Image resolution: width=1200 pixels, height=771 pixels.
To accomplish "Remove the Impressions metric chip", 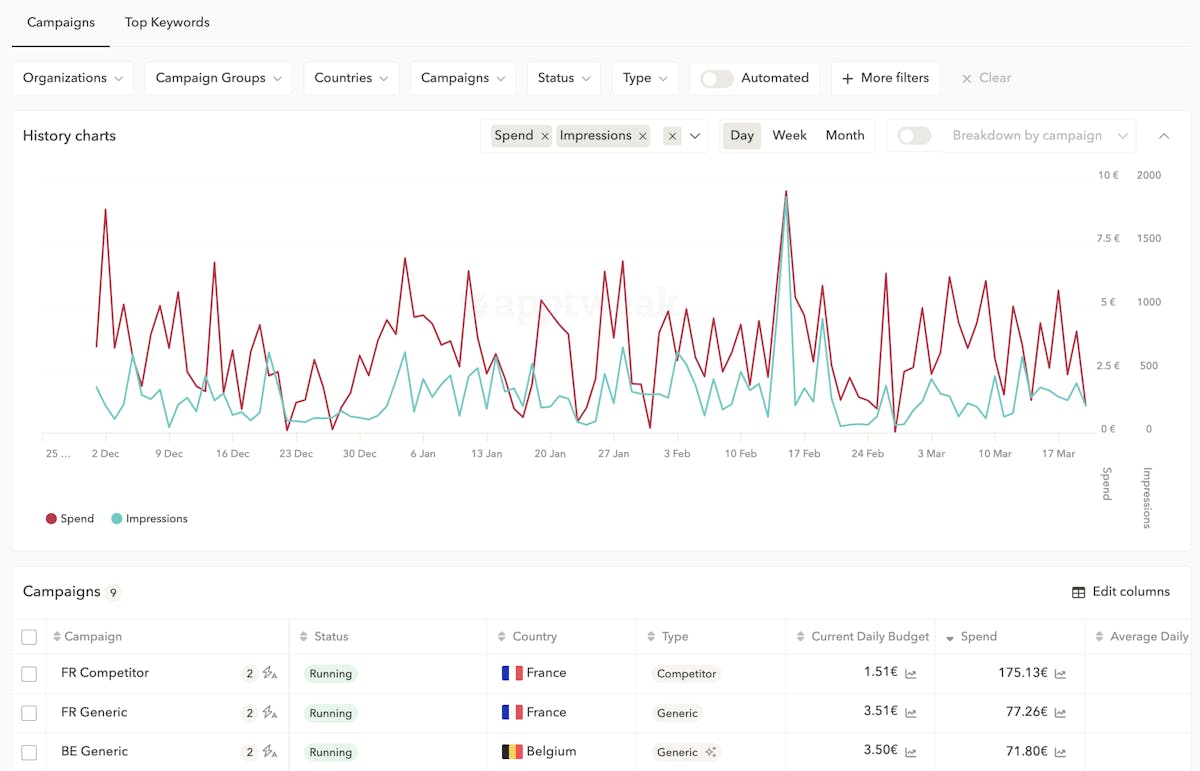I will click(x=642, y=136).
